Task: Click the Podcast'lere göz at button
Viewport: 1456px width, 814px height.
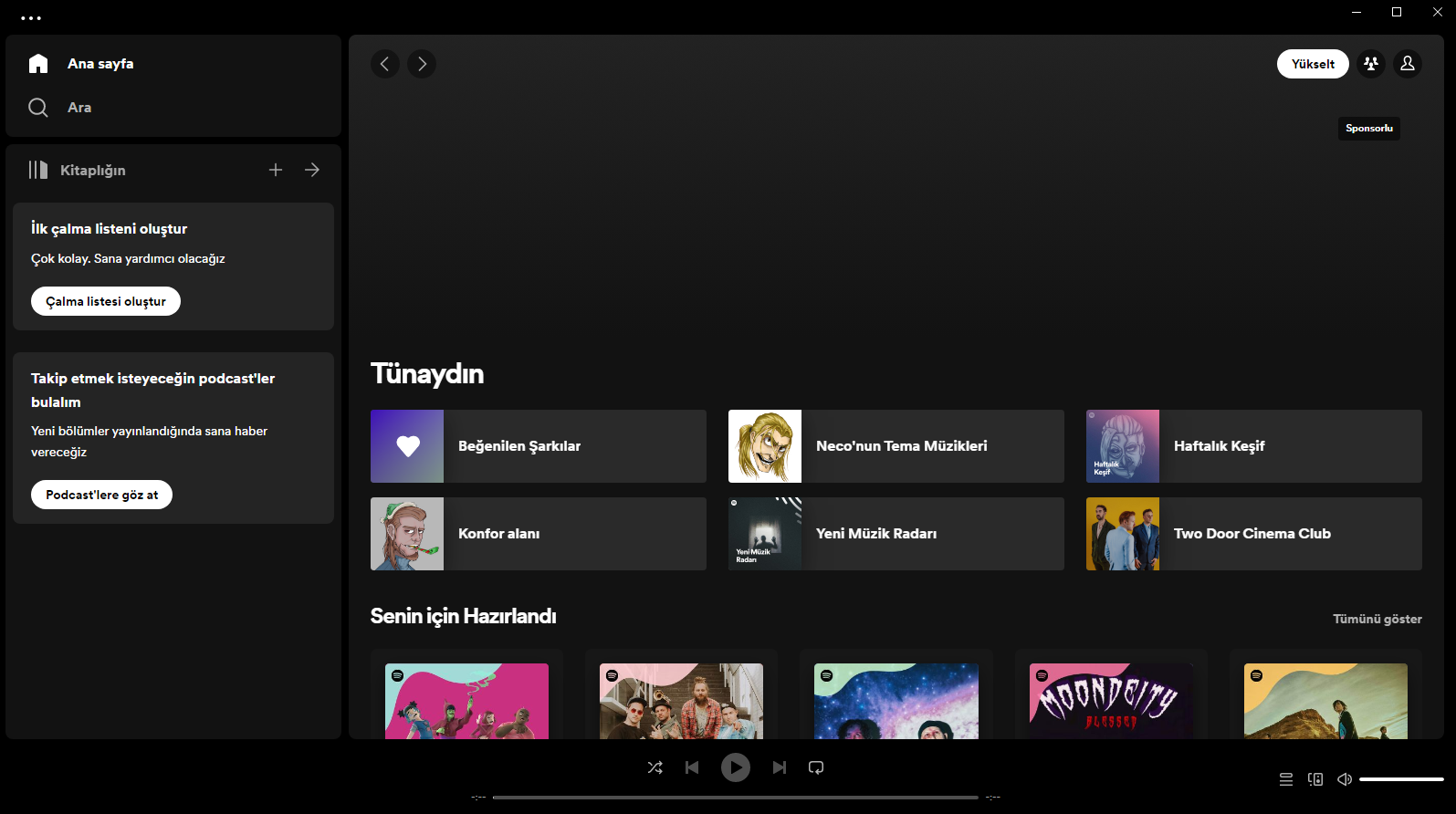Action: 102,495
